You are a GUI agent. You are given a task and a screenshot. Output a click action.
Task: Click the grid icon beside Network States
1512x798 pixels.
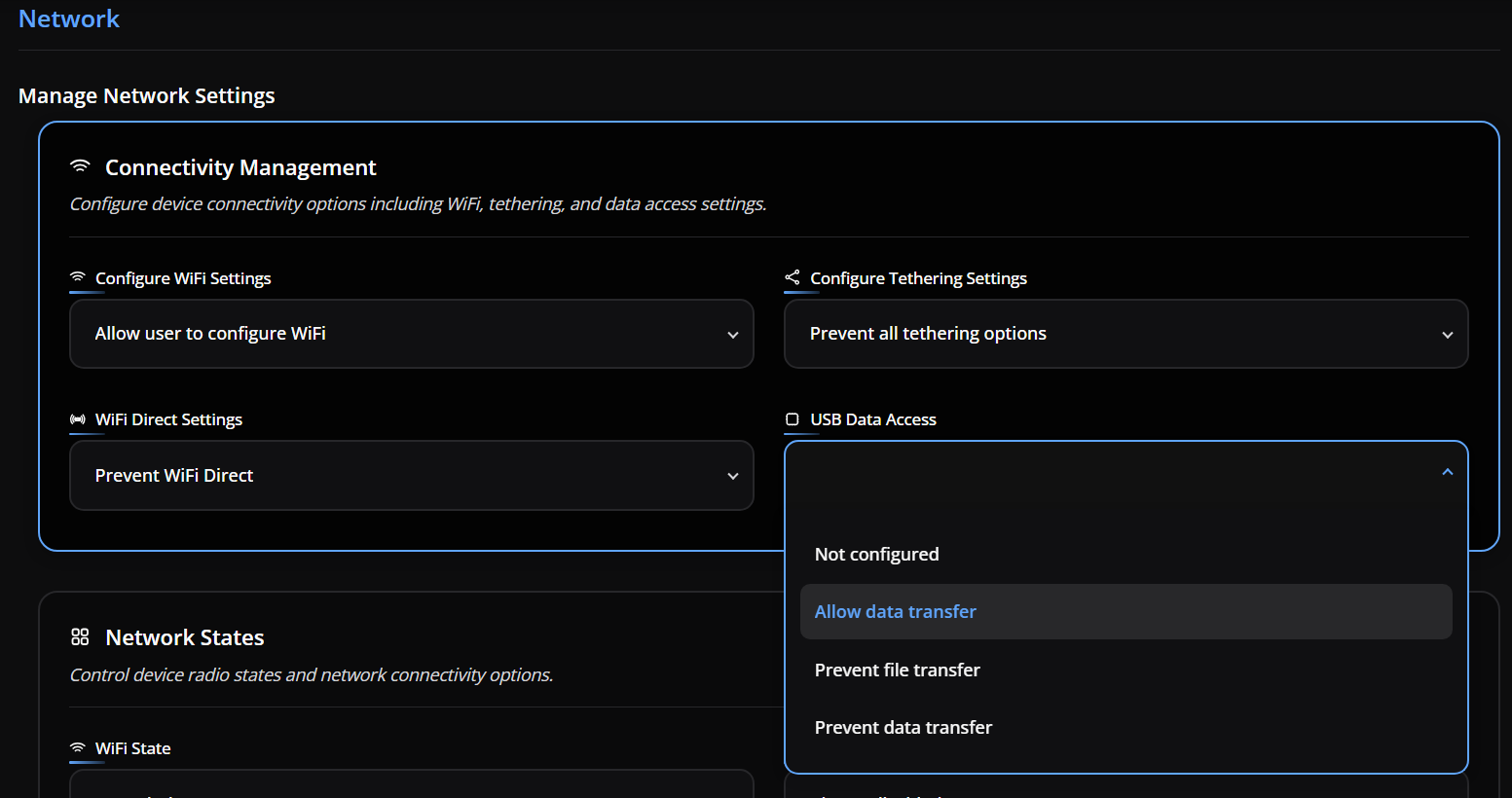[x=80, y=637]
